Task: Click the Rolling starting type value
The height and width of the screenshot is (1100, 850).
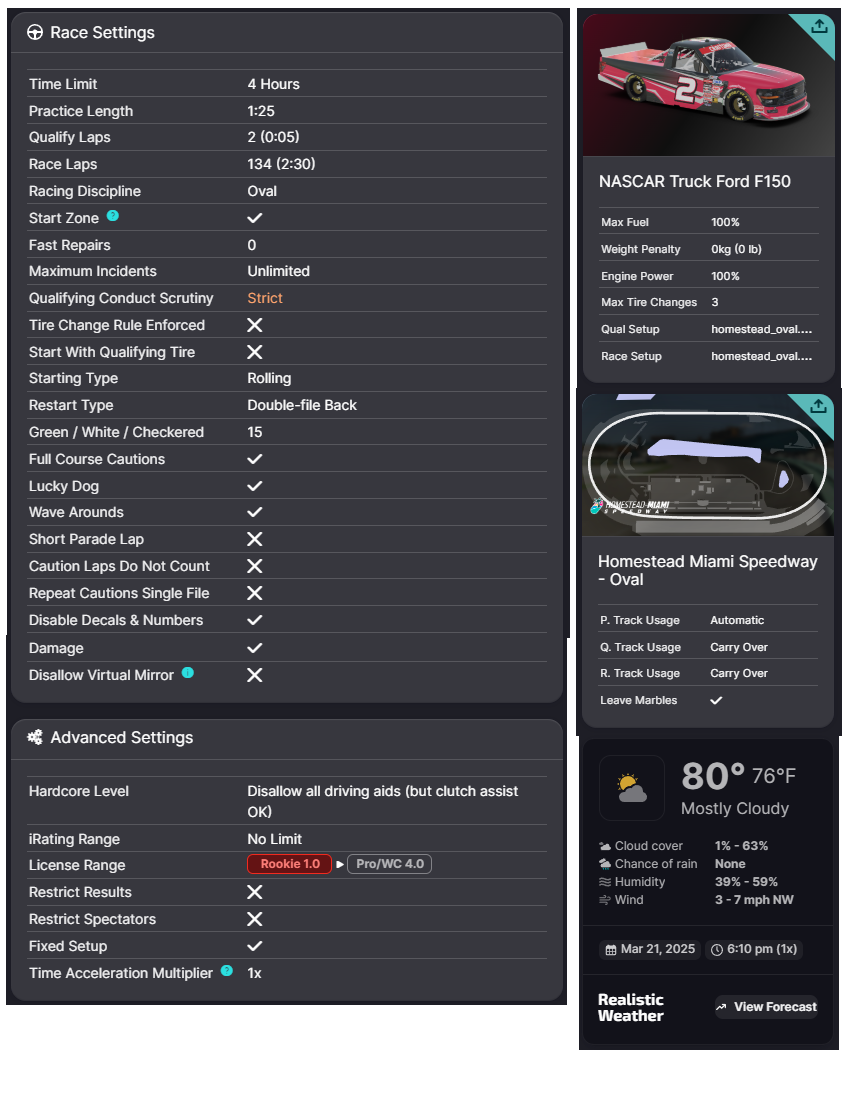Action: pos(269,379)
